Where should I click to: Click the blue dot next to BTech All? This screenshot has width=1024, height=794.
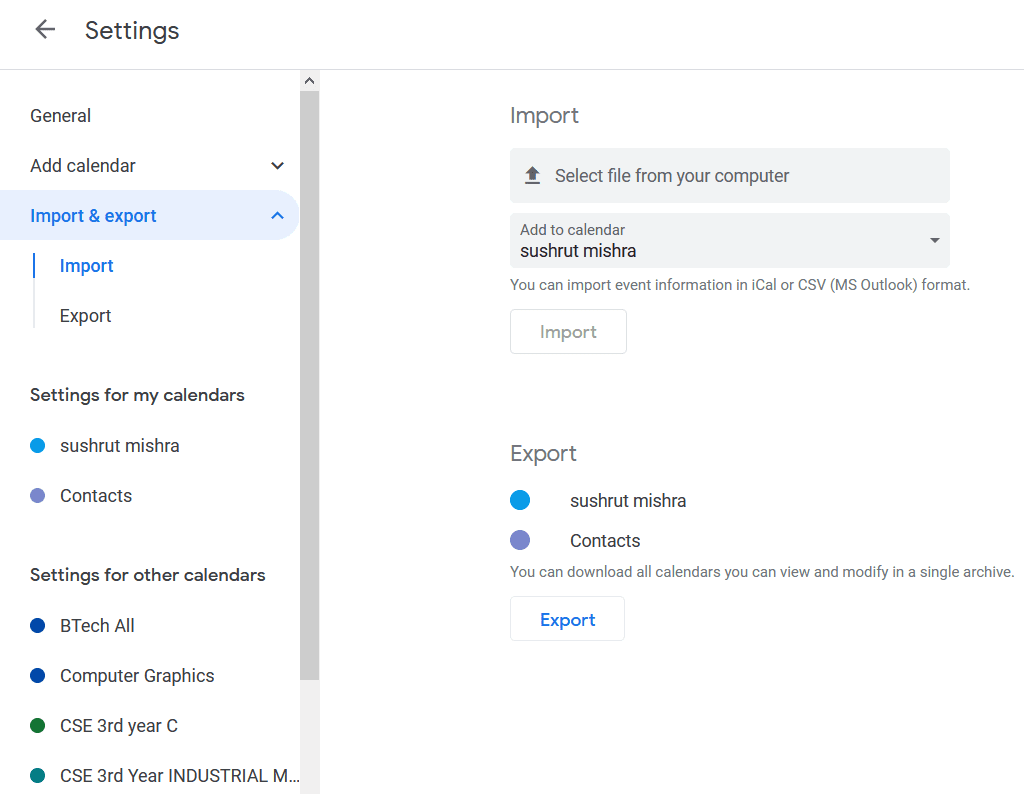(38, 626)
